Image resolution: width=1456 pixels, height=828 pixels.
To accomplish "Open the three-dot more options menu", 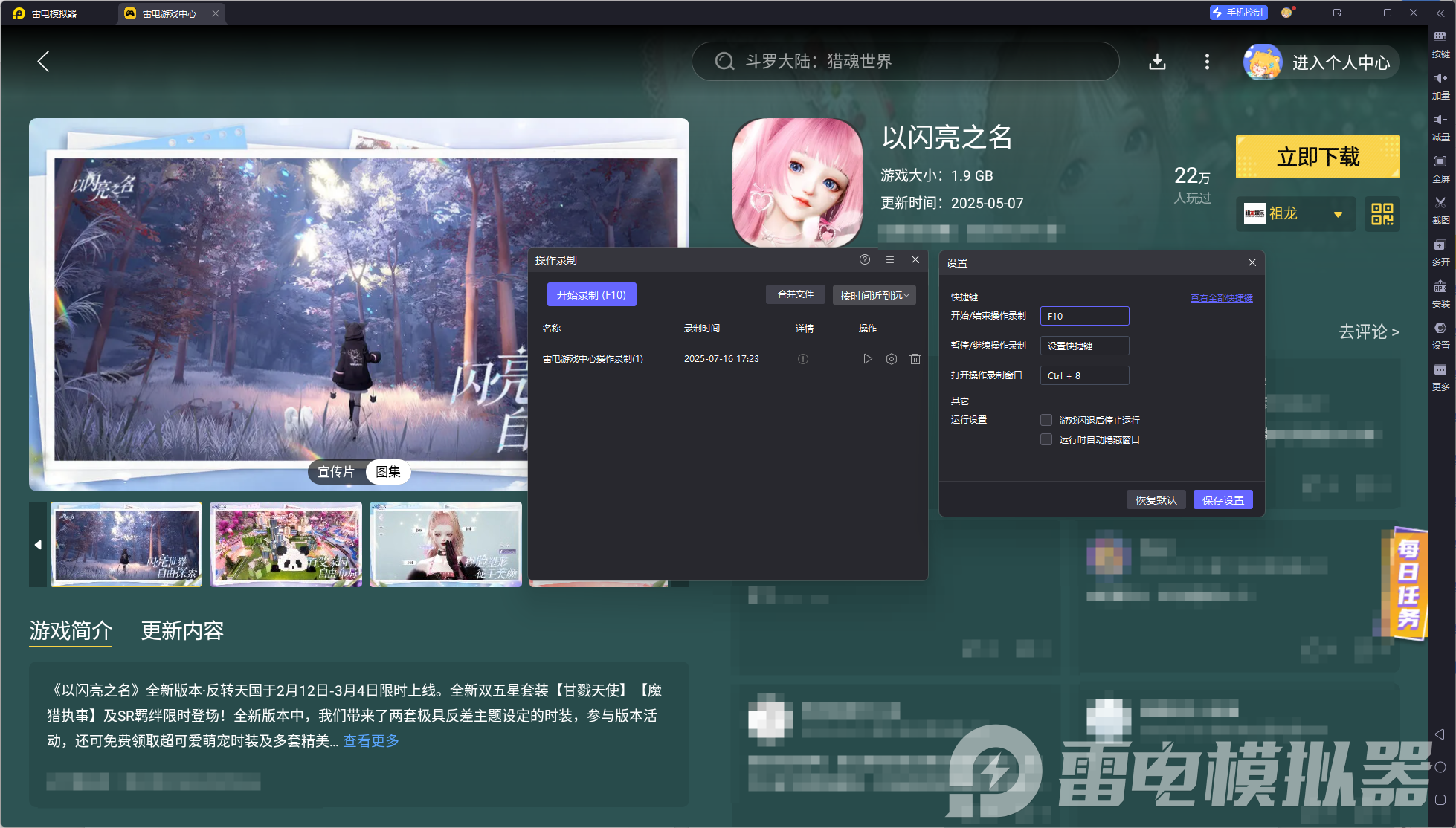I will point(1207,62).
